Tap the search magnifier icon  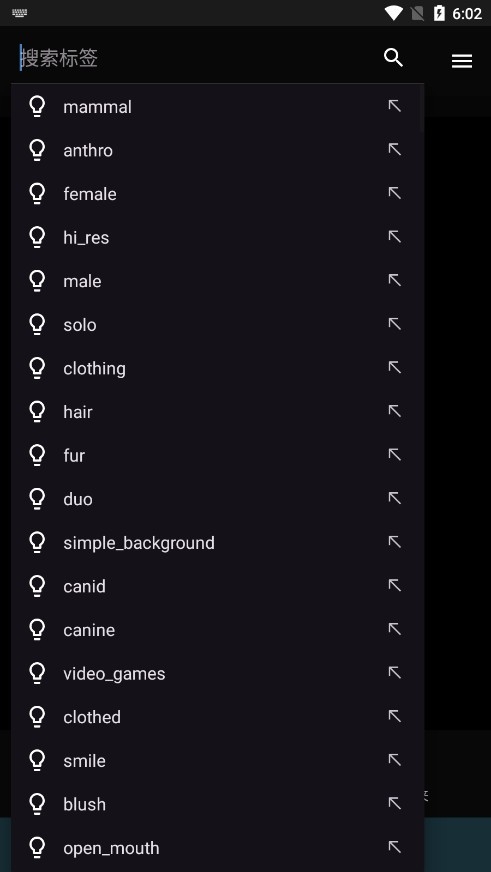(393, 58)
